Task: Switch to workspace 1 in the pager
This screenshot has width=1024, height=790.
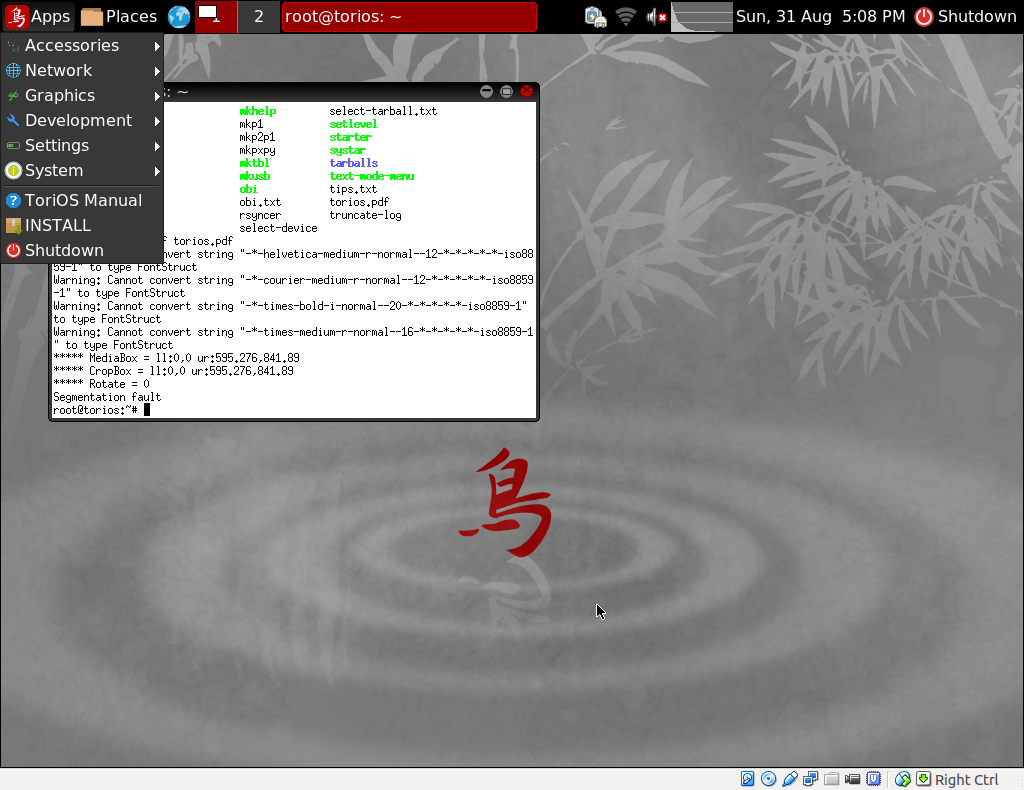Action: tap(216, 16)
